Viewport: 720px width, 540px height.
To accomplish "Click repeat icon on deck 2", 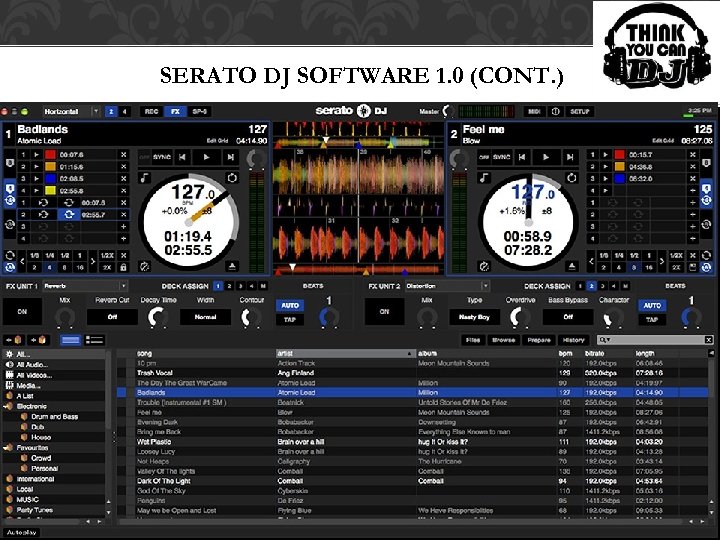I will tap(572, 178).
